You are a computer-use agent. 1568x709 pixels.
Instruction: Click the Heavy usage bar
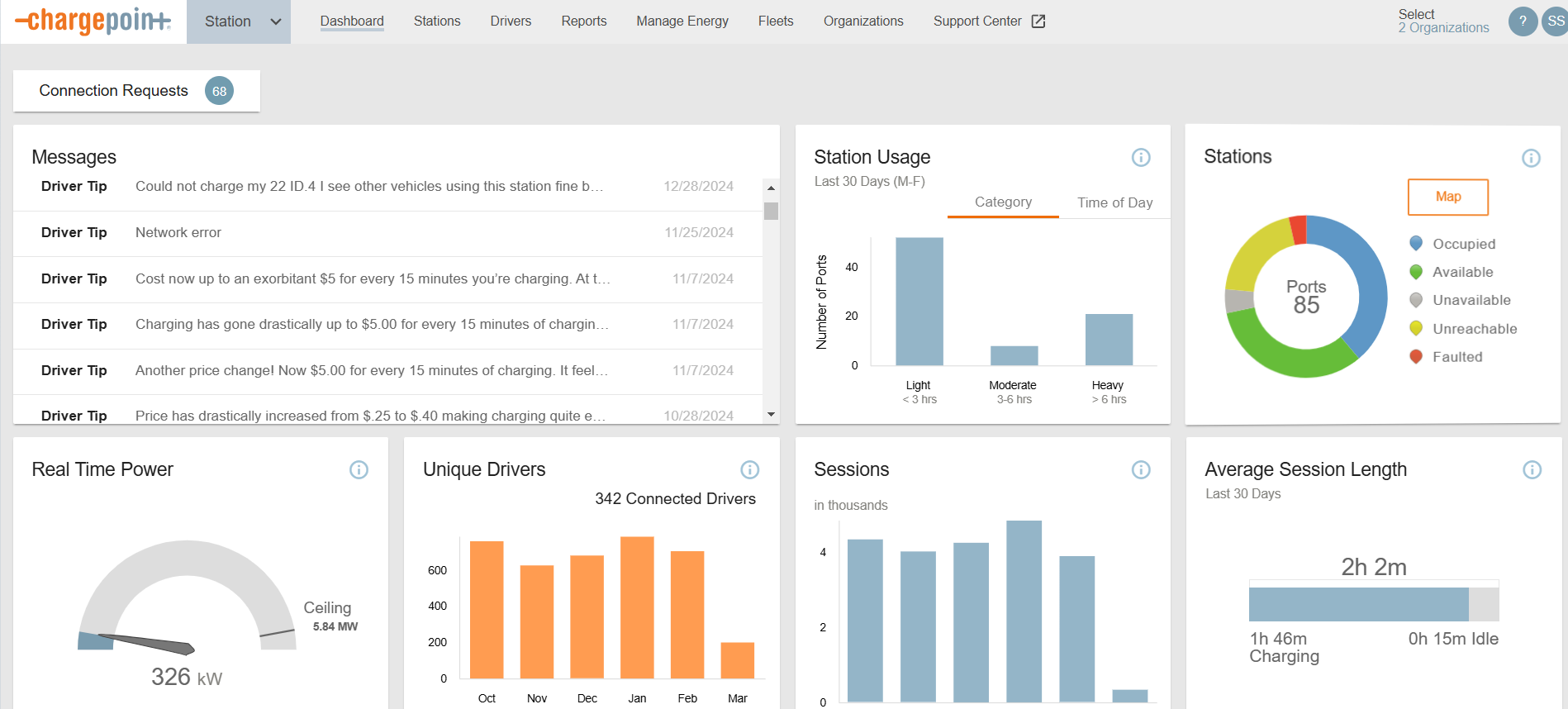tap(1108, 340)
